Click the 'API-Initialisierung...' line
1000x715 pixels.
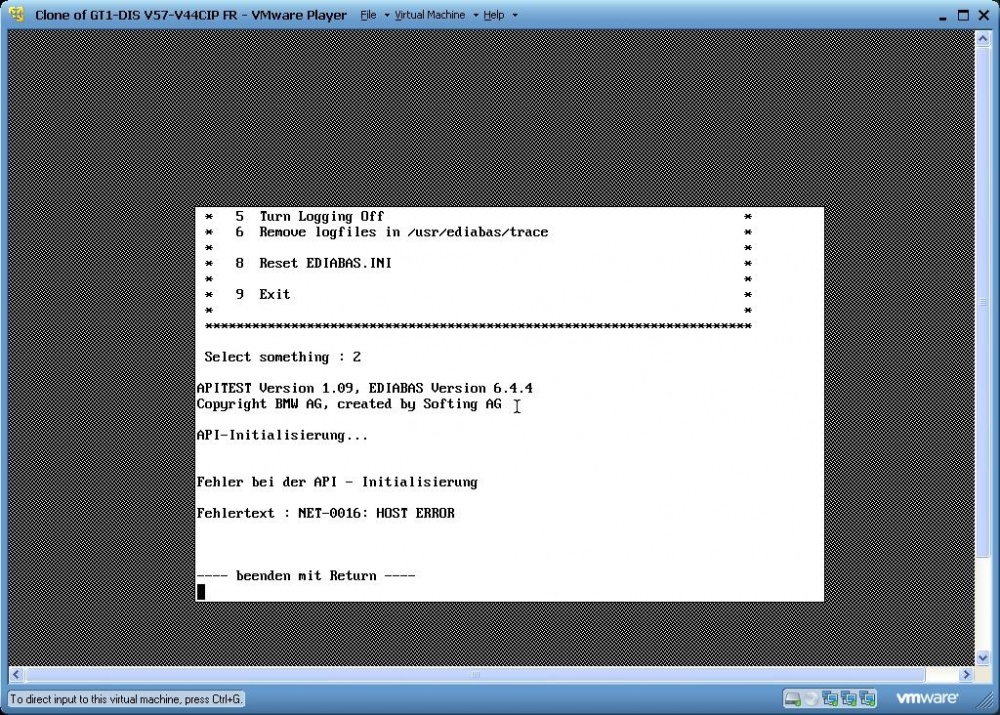[283, 435]
